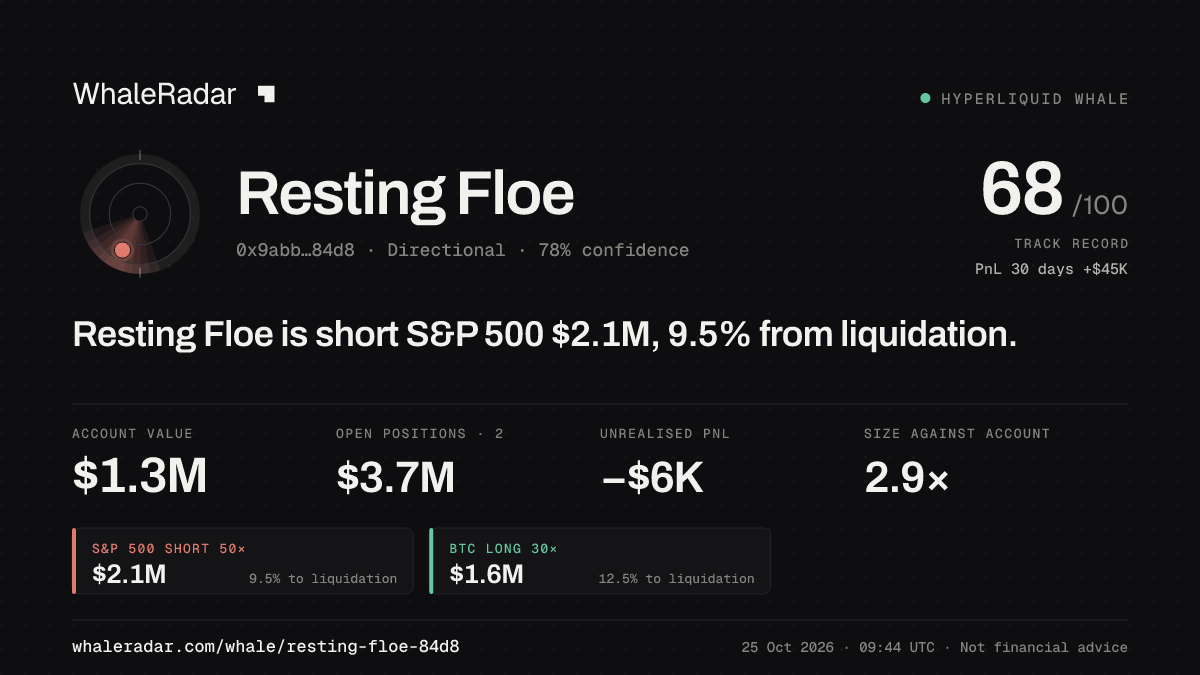Click the radar avatar icon beside Resting Floe
The image size is (1200, 675).
140,214
